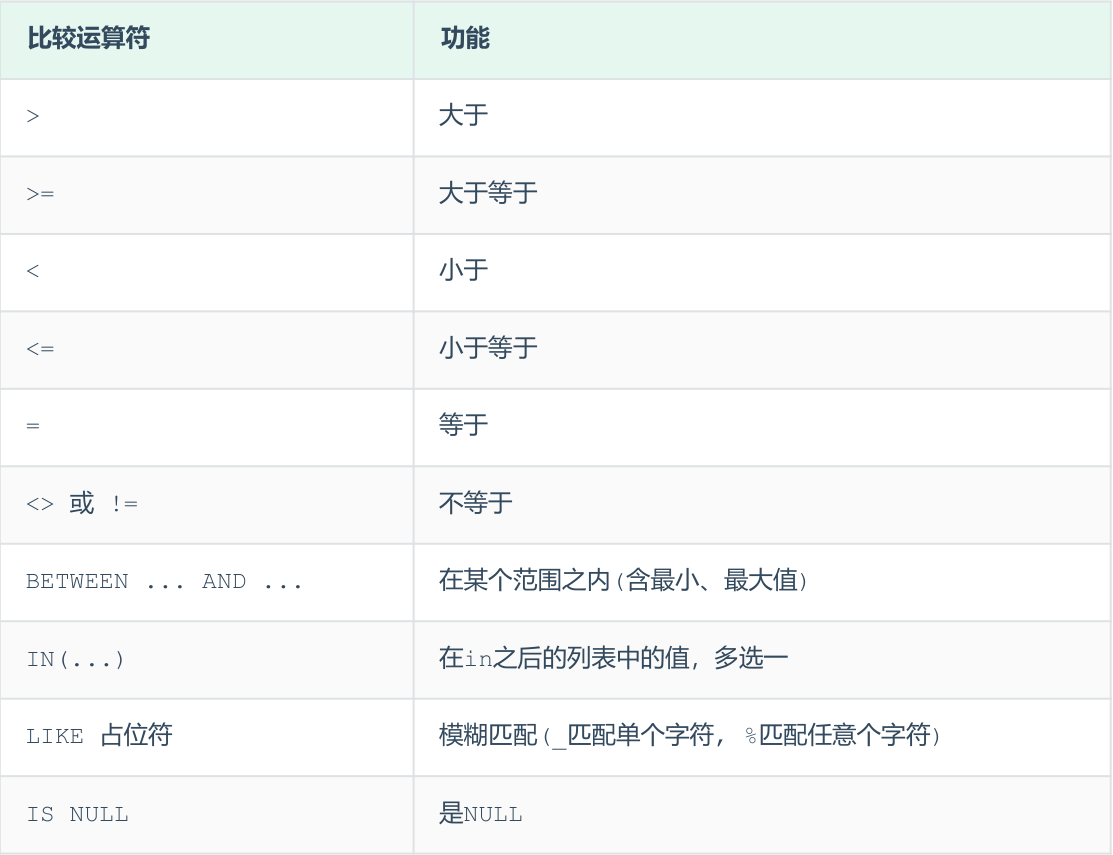
Task: Click the 在某个范围之内 description text
Action: [623, 581]
